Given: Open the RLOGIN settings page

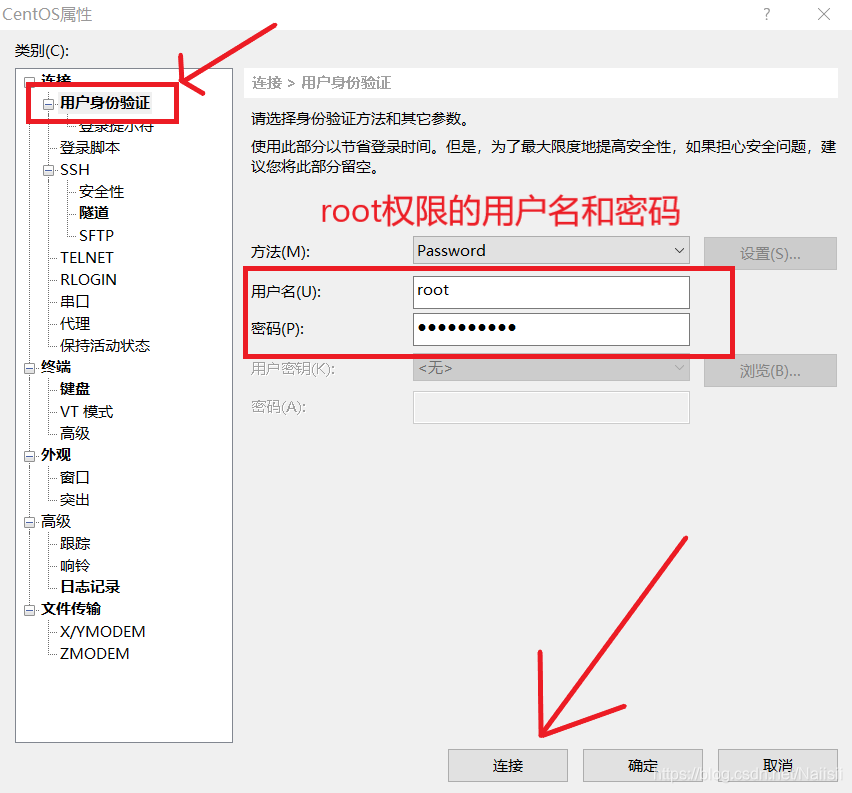Looking at the screenshot, I should 87,279.
